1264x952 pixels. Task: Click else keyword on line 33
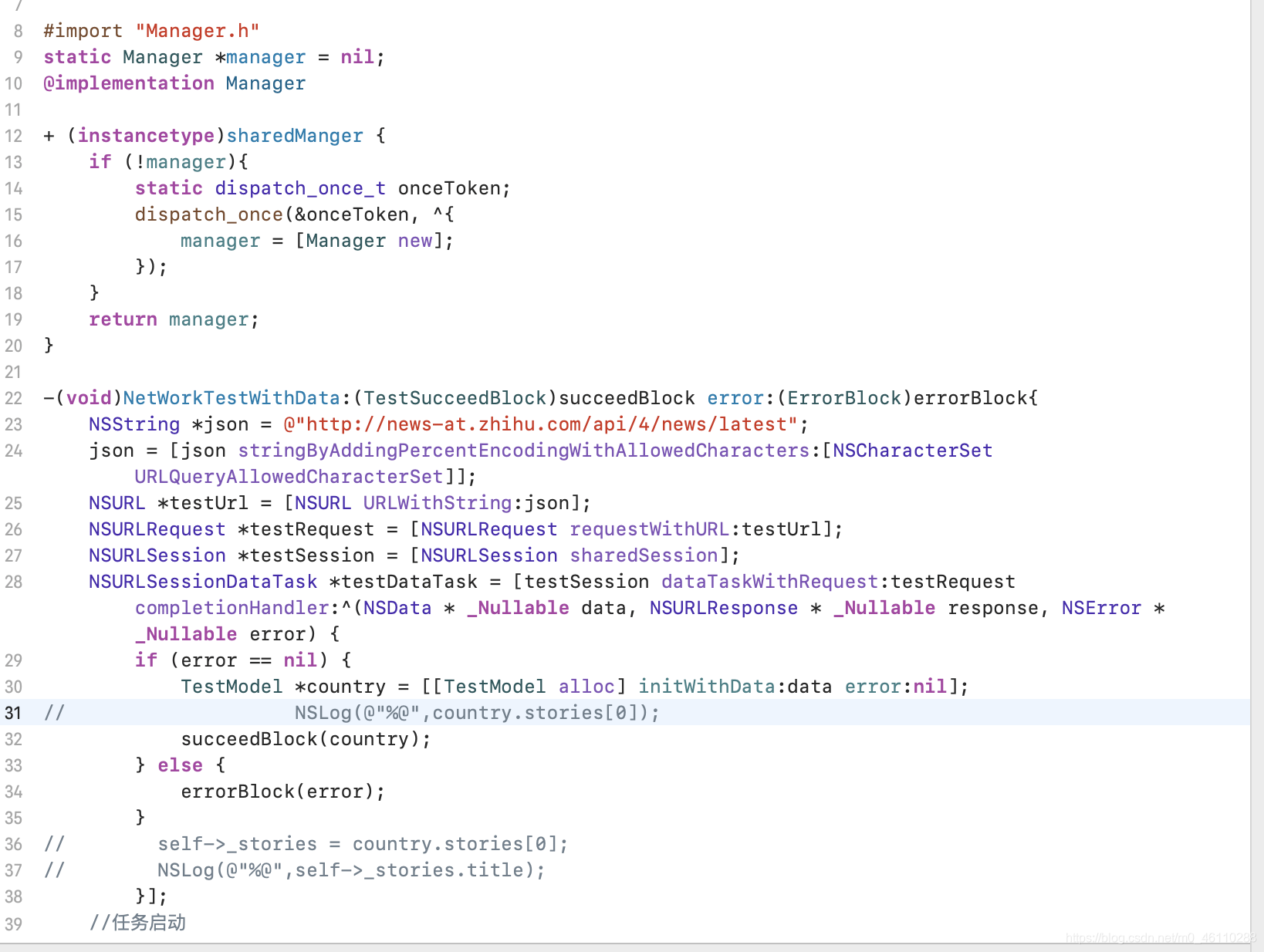tap(180, 765)
